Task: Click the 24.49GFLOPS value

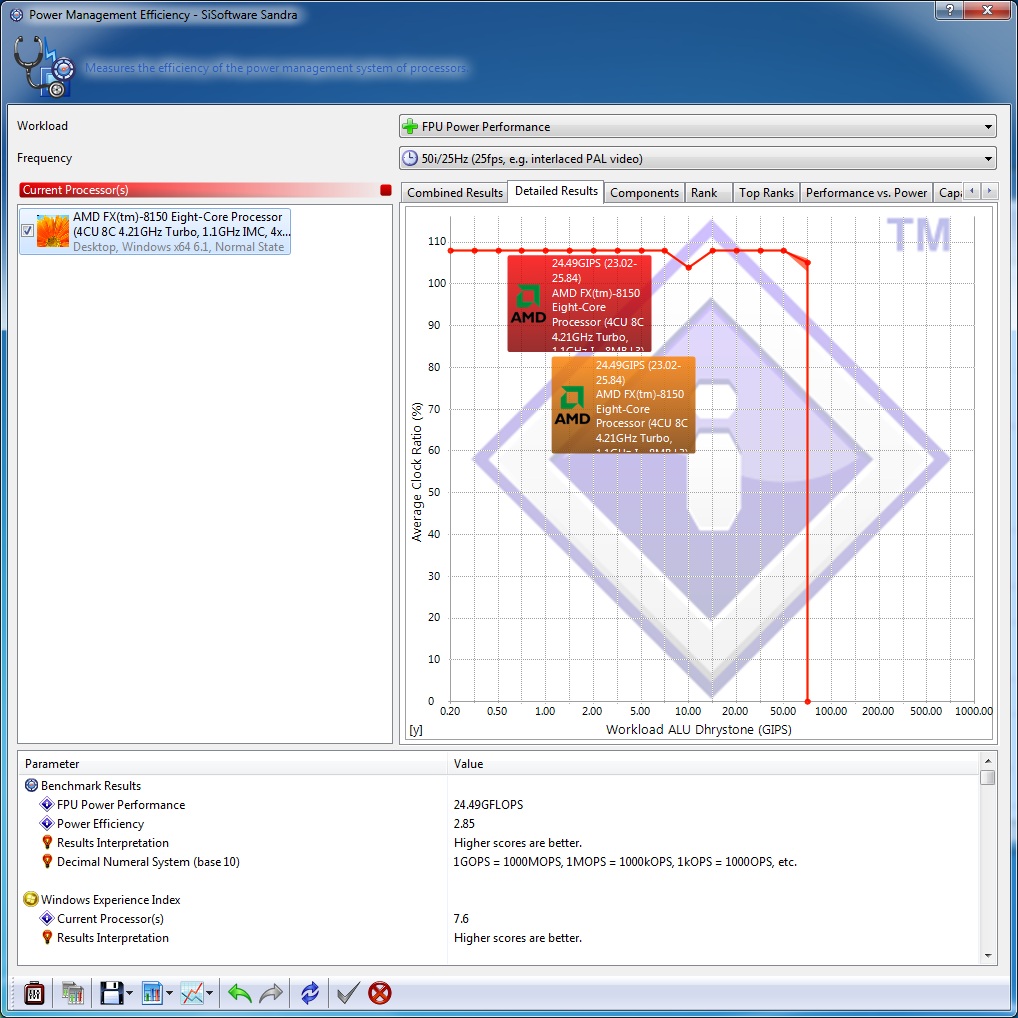Action: (488, 804)
